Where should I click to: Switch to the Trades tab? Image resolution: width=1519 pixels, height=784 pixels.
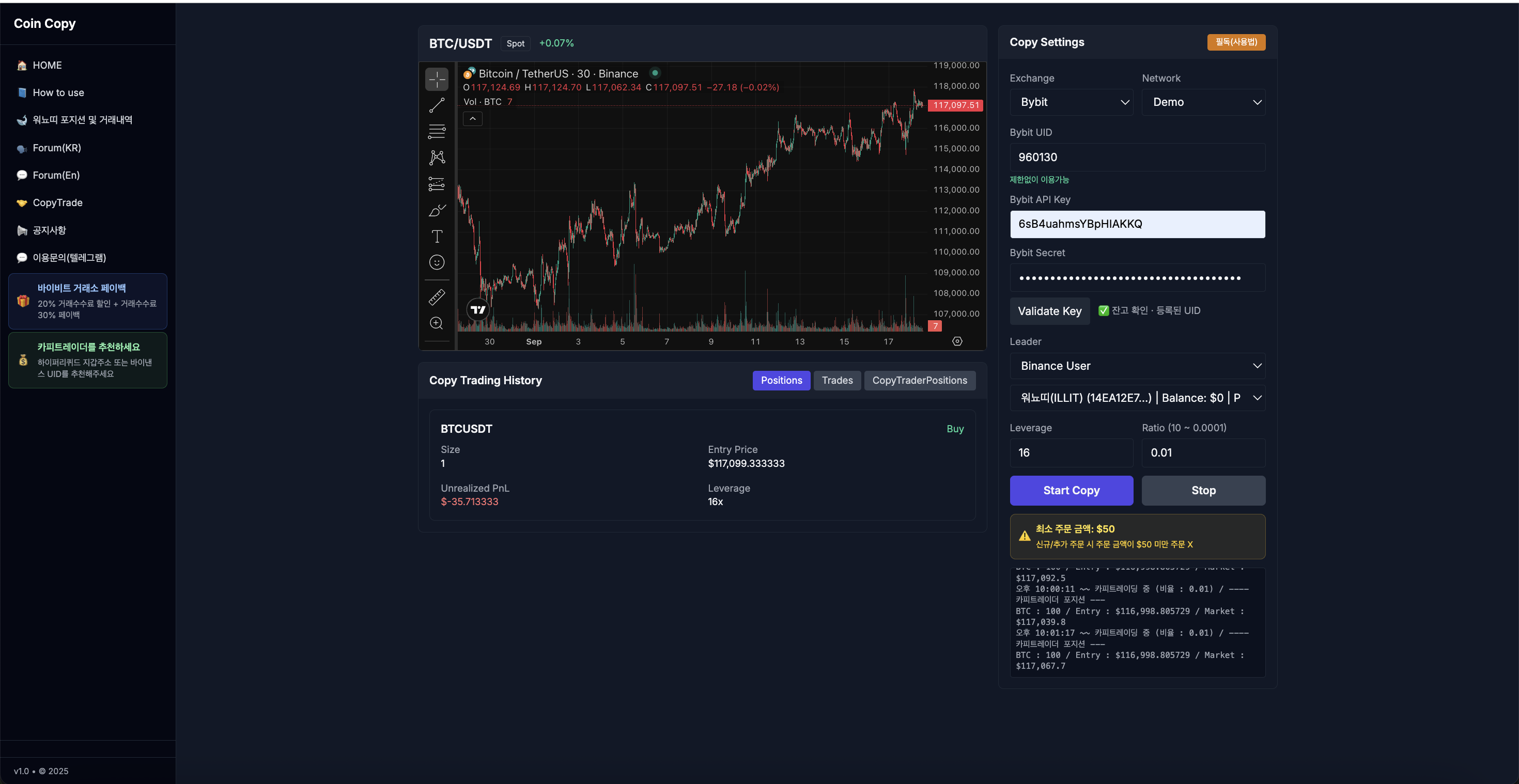837,380
